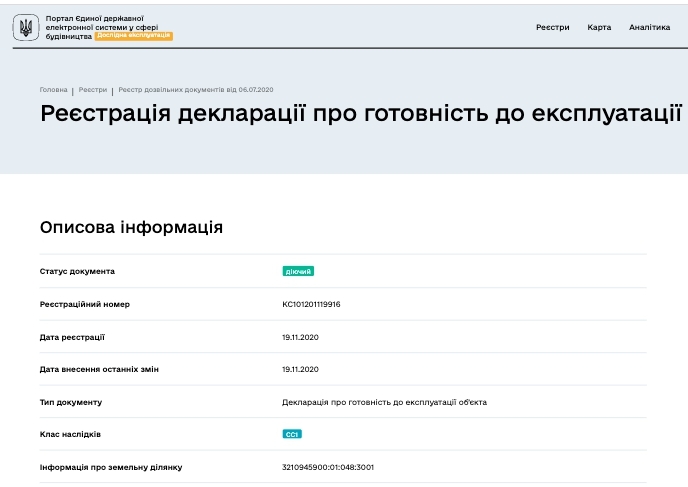This screenshot has width=688, height=487.
Task: Click the 'Клас наслідків' label
Action: coord(70,434)
